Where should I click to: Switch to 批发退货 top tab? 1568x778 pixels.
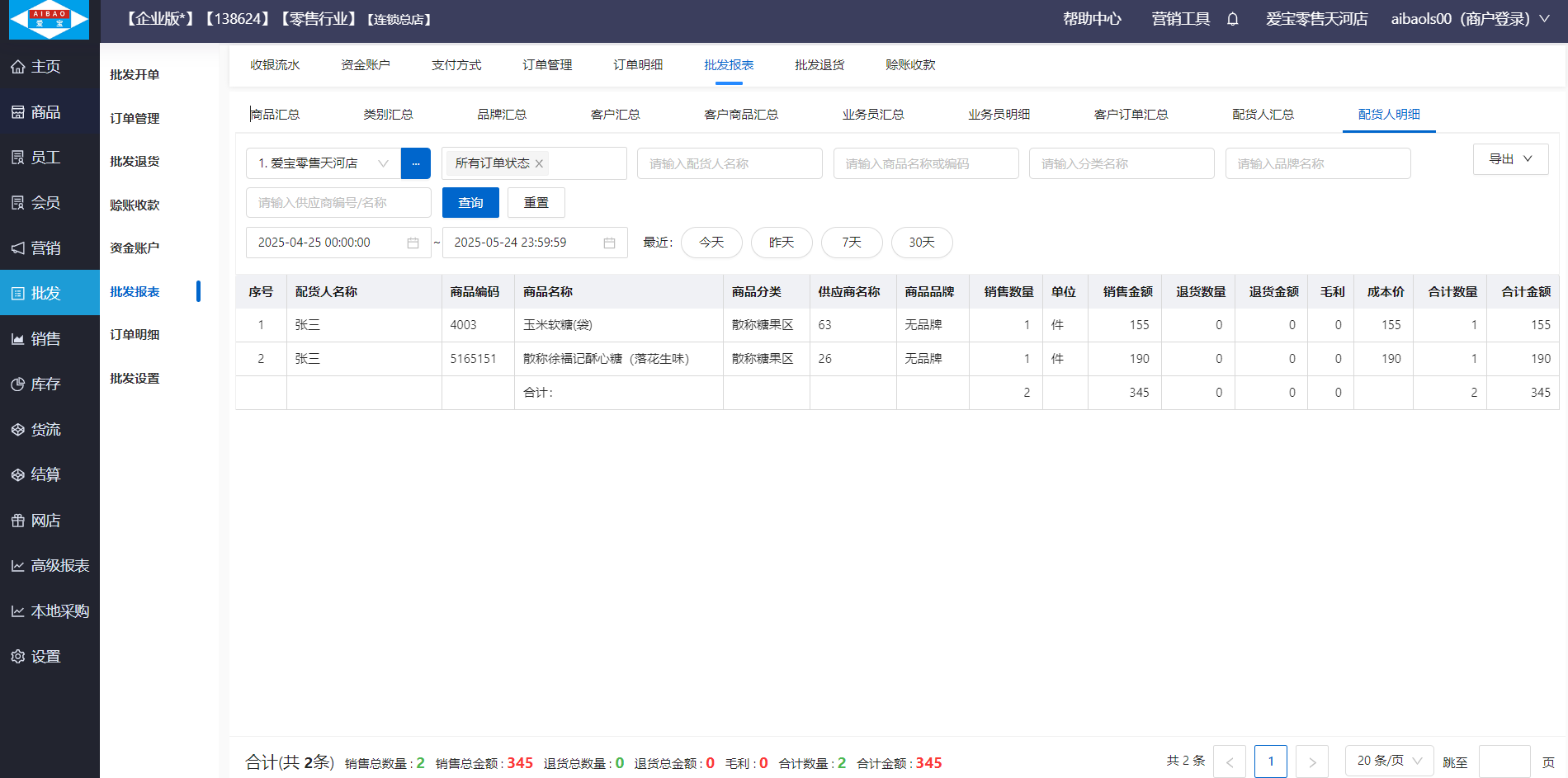(819, 65)
